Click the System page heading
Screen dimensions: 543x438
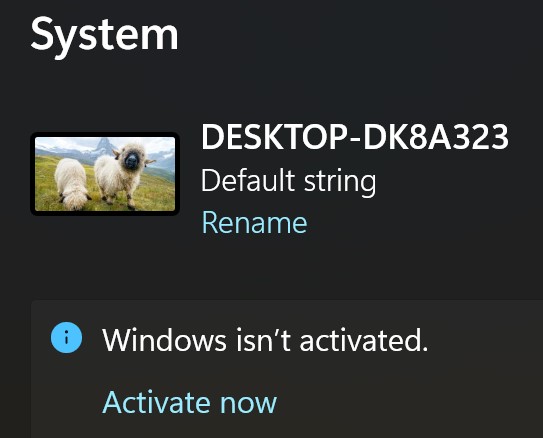105,36
